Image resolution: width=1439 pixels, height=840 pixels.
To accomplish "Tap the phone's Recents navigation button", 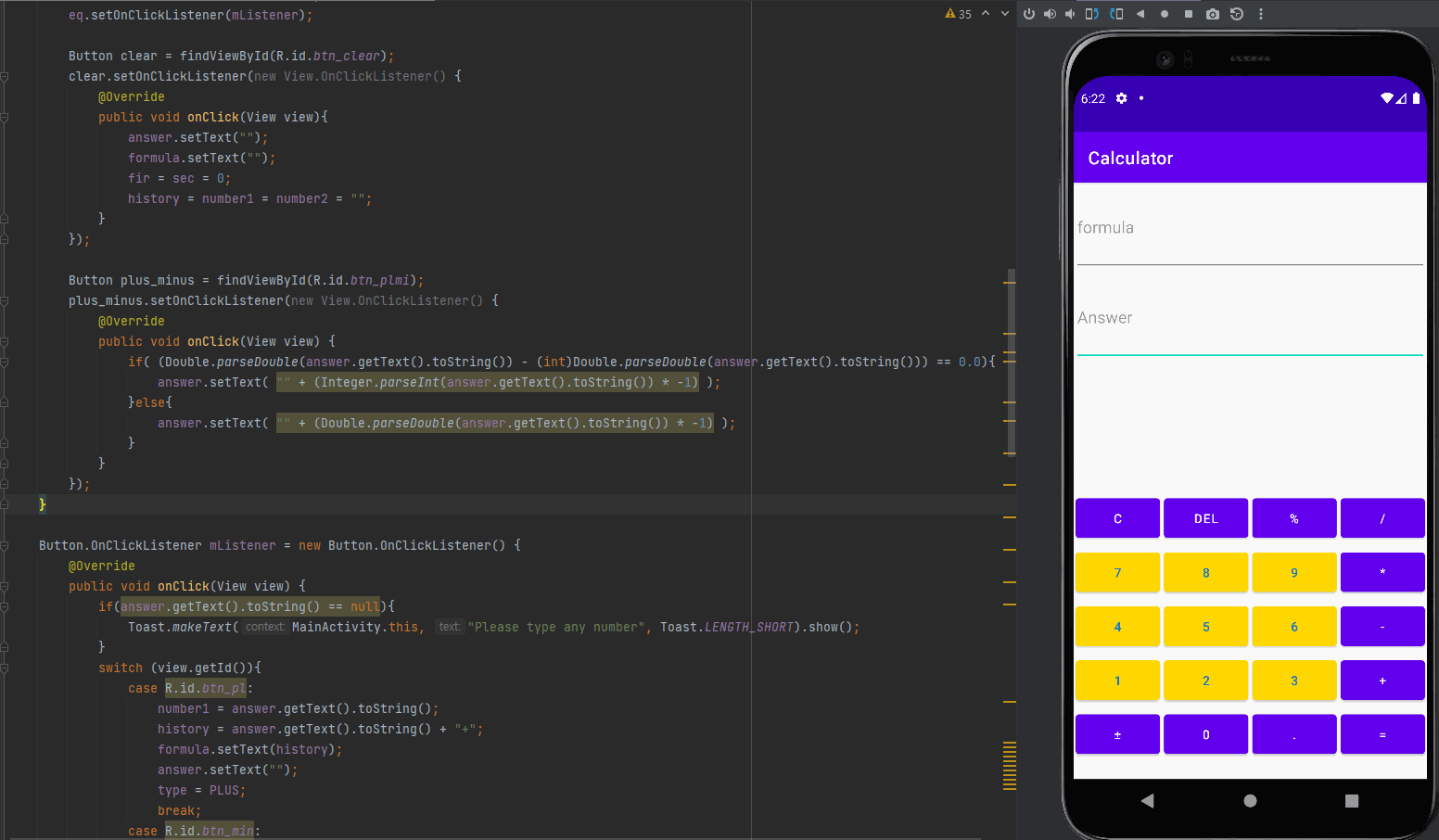I will [1352, 800].
